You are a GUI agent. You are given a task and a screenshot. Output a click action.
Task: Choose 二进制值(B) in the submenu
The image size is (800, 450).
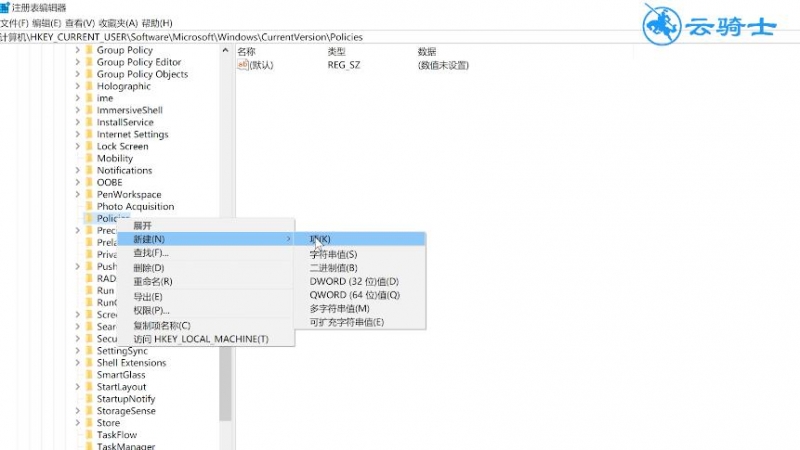point(360,268)
